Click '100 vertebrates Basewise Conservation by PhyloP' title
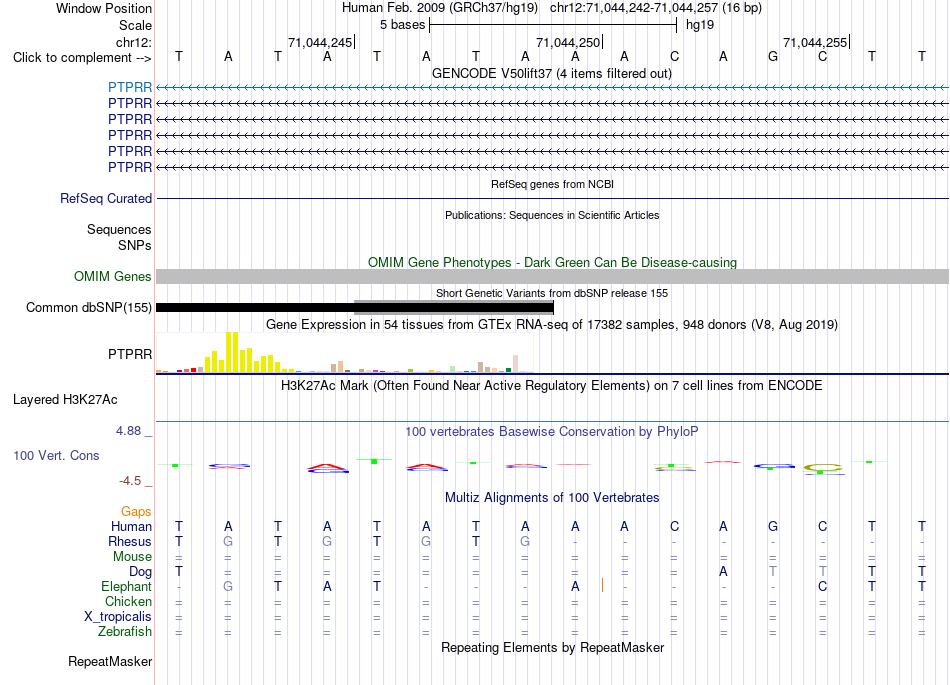Image resolution: width=950 pixels, height=685 pixels. coord(552,431)
